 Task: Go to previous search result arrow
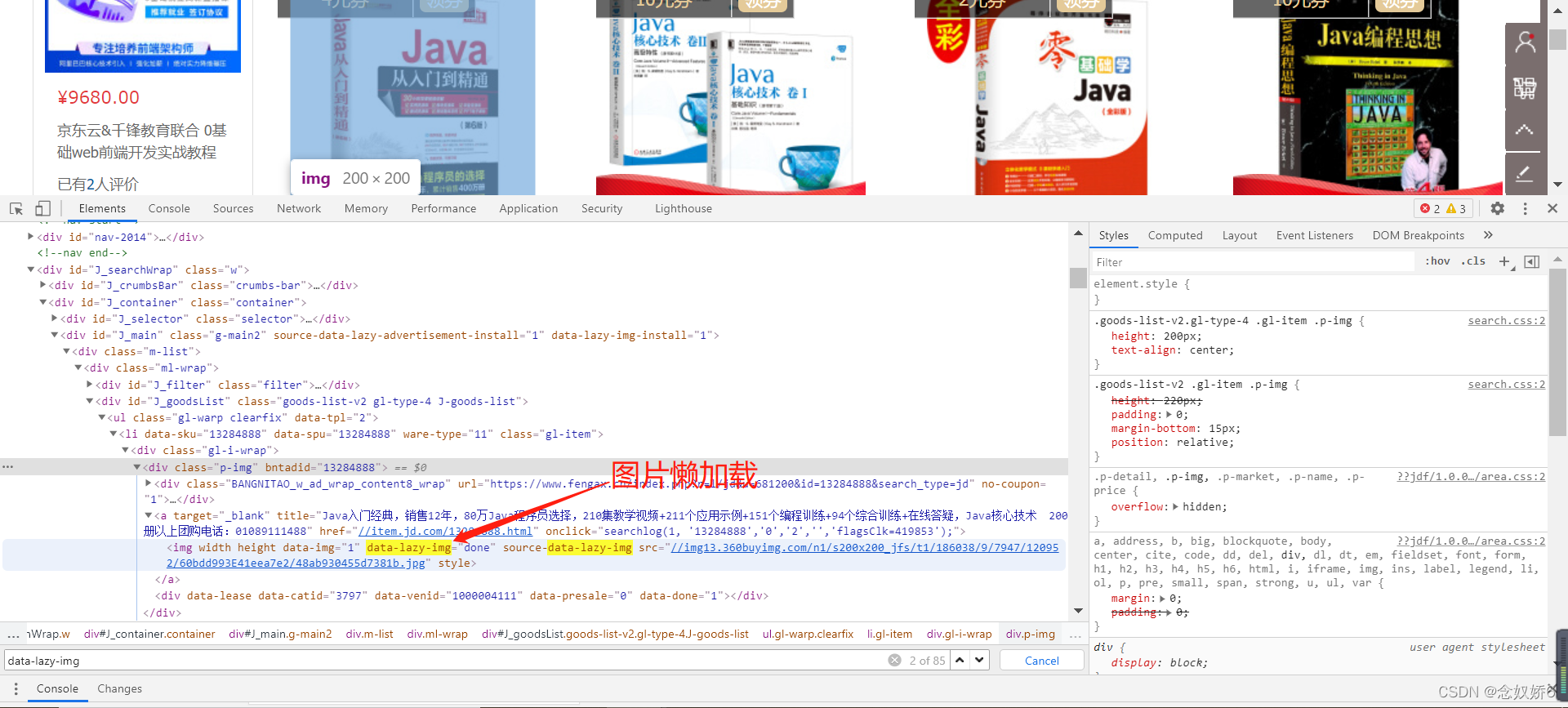960,660
